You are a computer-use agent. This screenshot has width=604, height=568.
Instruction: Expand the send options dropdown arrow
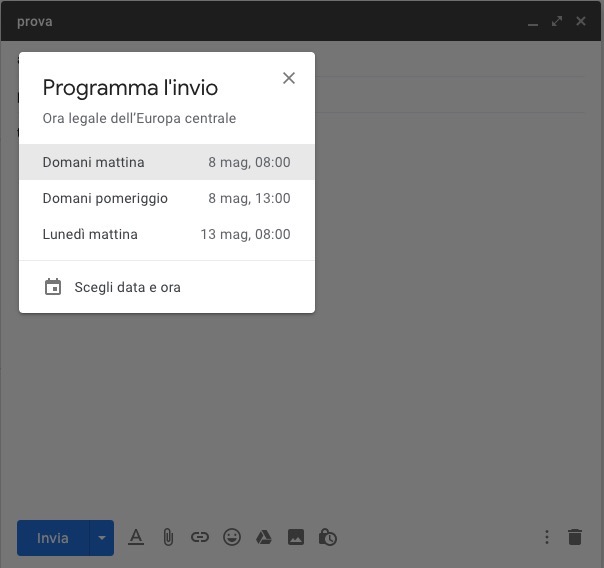102,538
